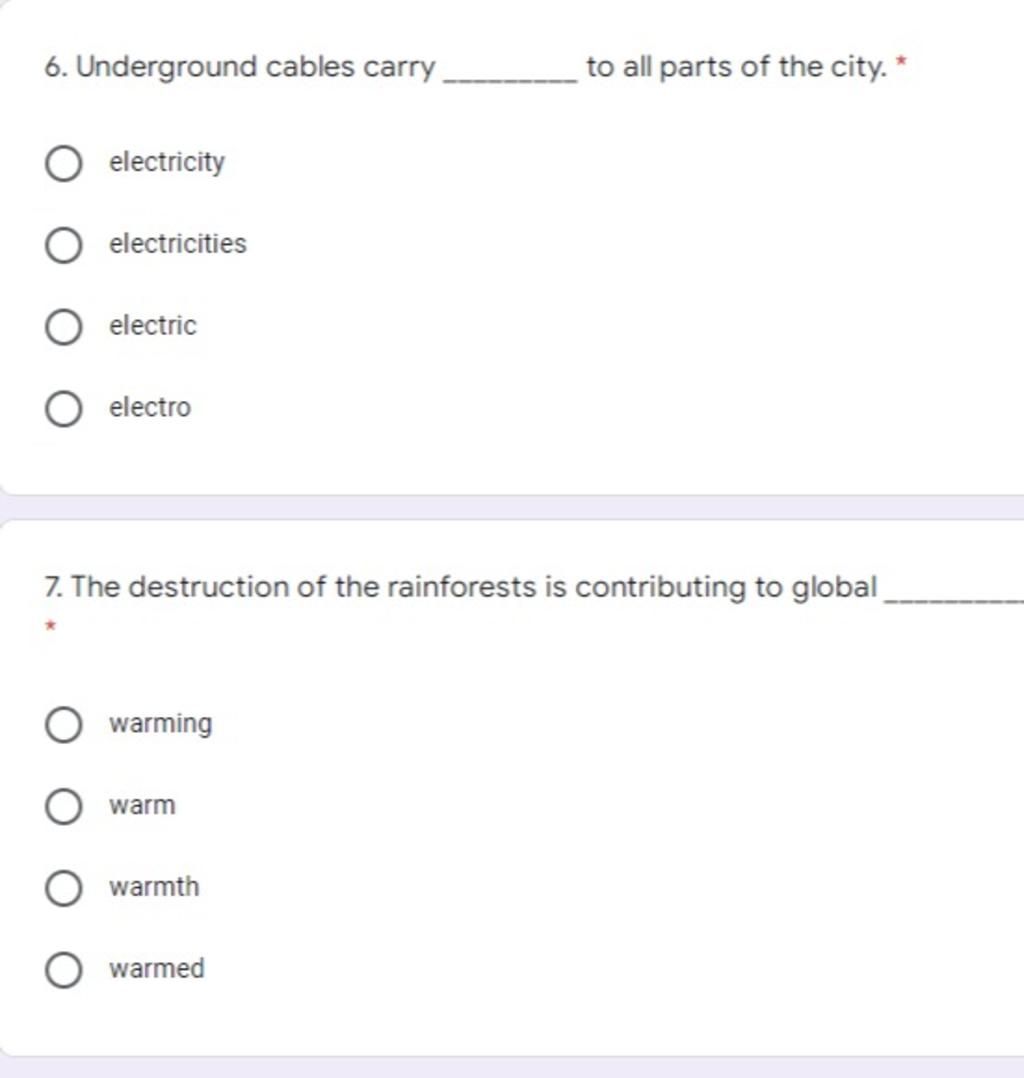Click the 'Underground cables carry' question text
This screenshot has height=1078, width=1024.
pyautogui.click(x=256, y=68)
